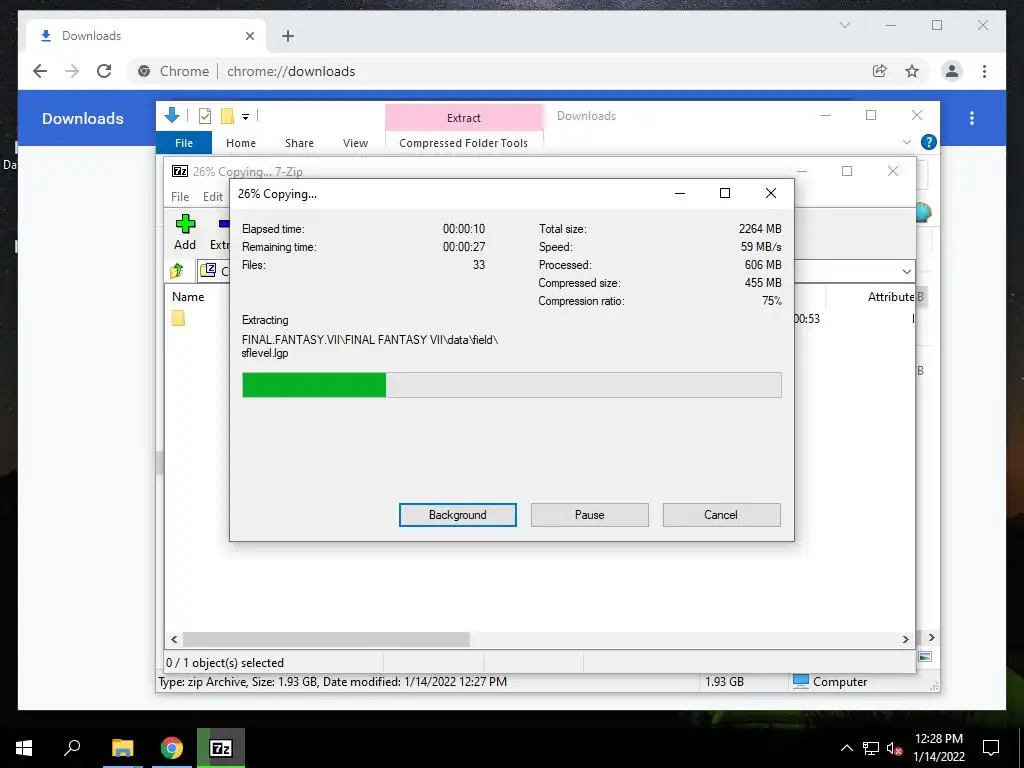This screenshot has width=1024, height=768.
Task: Click the network icon in system tray
Action: point(871,748)
